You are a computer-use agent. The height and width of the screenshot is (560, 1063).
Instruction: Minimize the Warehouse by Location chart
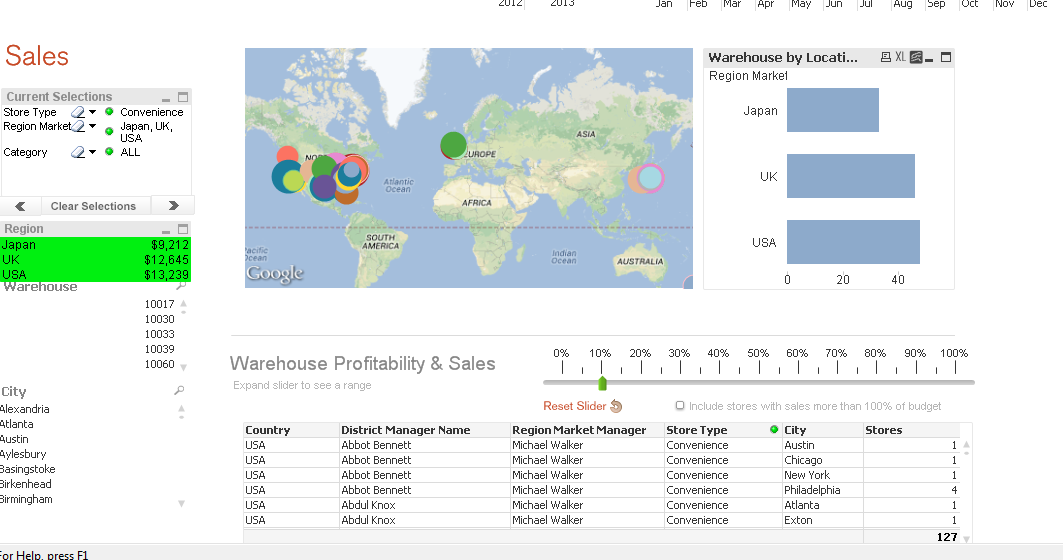929,60
